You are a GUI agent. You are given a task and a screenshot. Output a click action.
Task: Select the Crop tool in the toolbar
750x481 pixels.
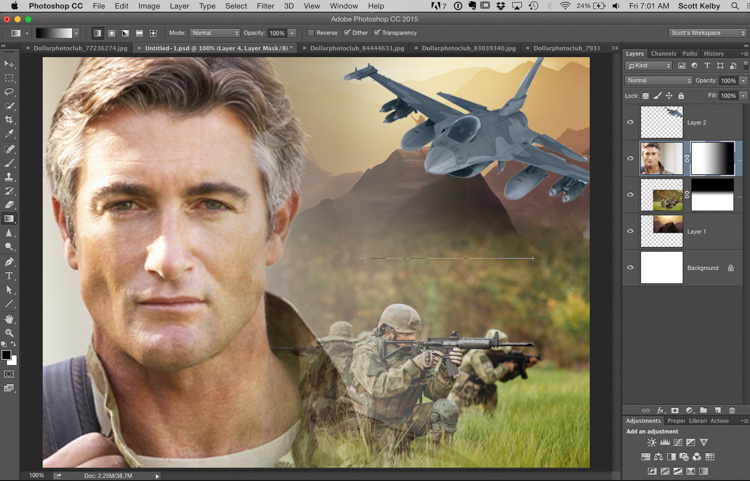click(x=10, y=120)
